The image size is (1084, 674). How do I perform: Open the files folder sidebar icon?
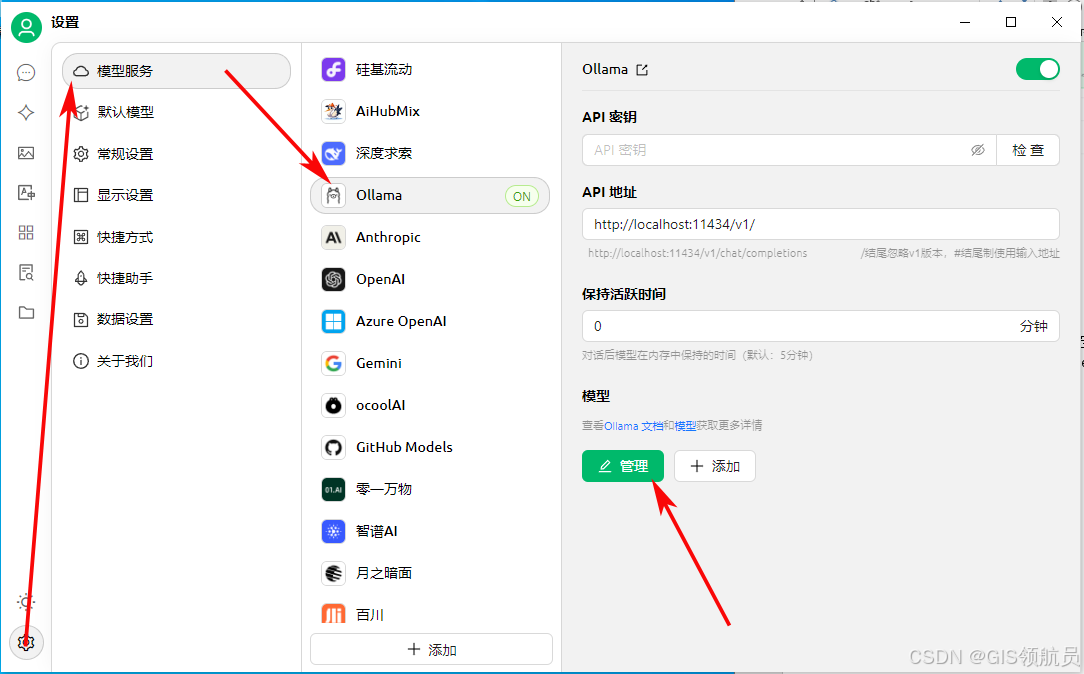coord(26,312)
